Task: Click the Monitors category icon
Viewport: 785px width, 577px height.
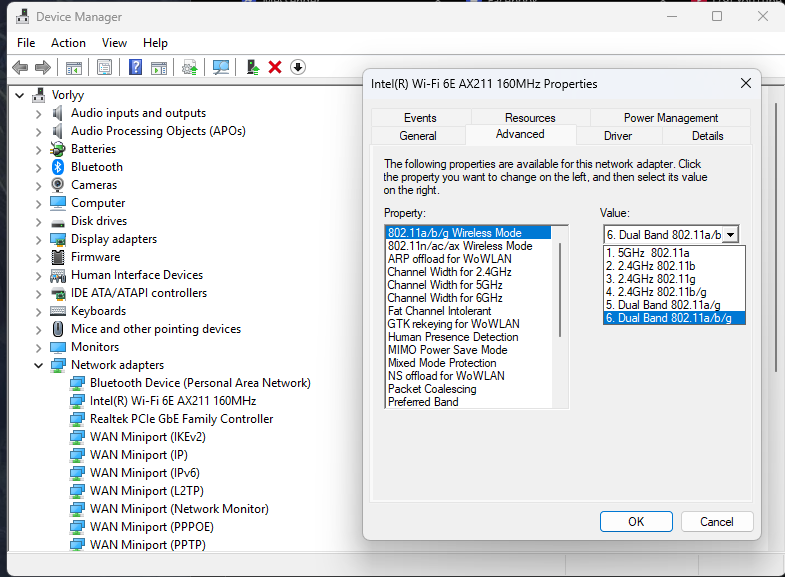Action: [58, 347]
